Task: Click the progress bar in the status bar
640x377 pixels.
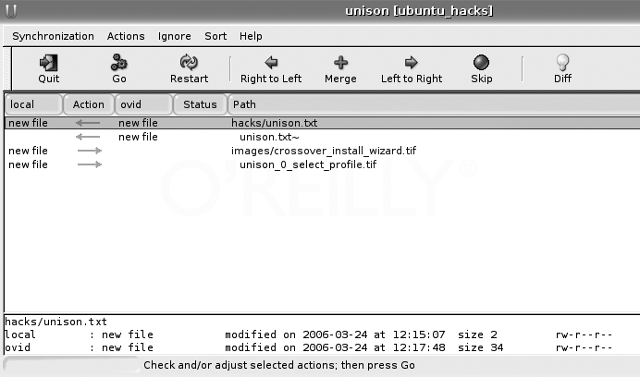Action: (72, 365)
